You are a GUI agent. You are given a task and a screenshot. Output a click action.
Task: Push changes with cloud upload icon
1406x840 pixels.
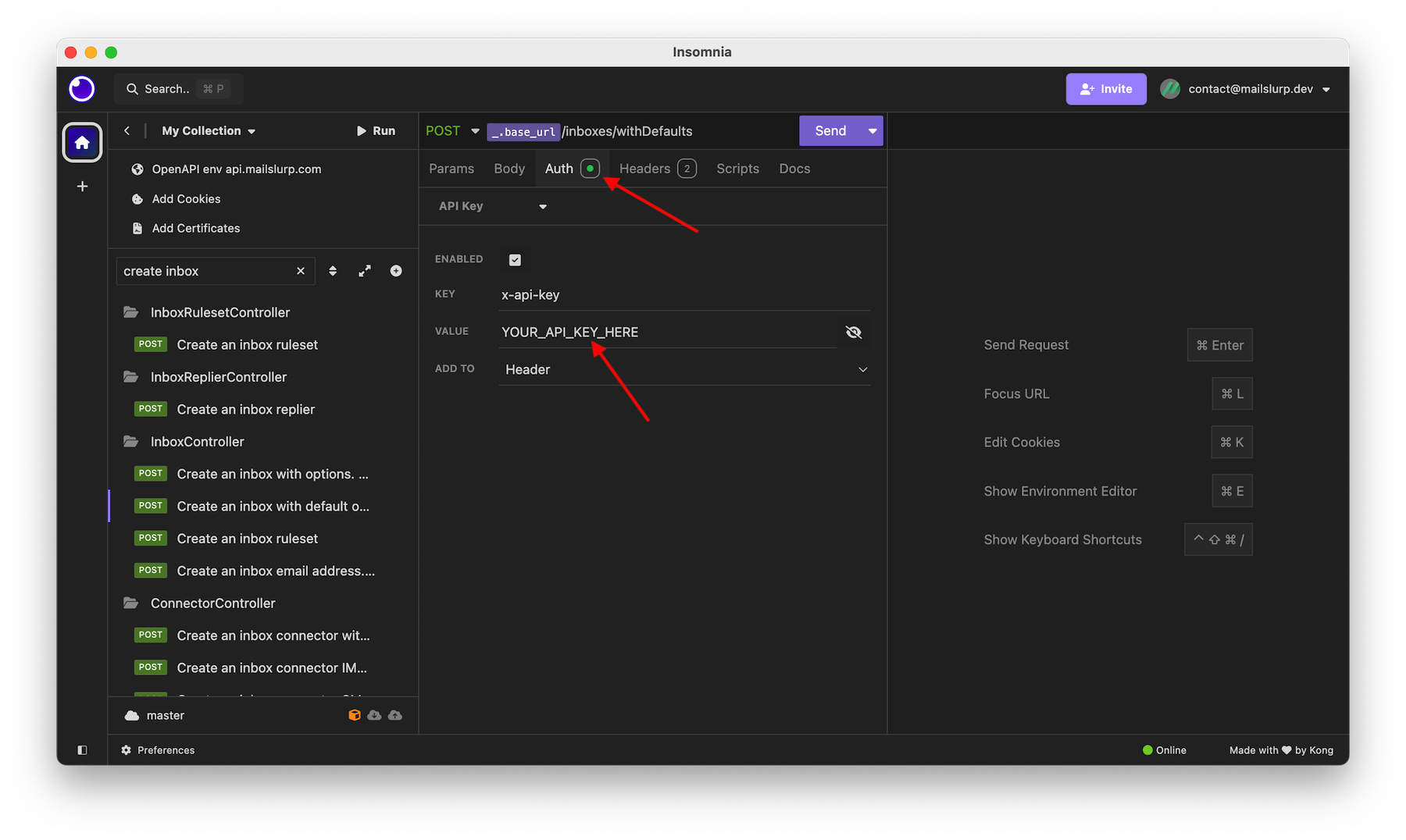[395, 715]
